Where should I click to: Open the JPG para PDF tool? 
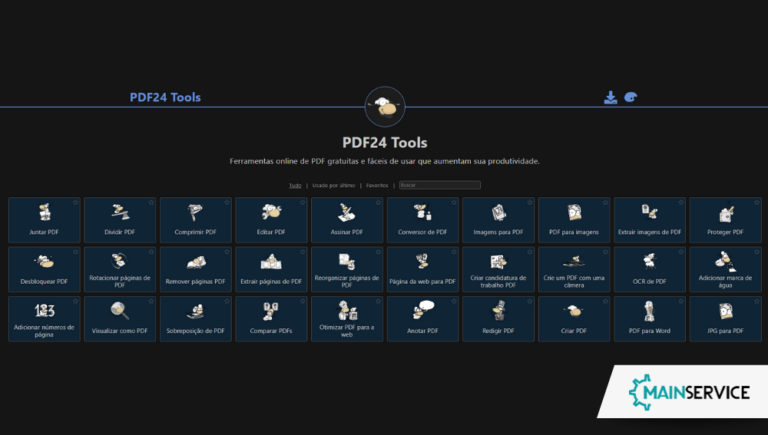(x=725, y=319)
